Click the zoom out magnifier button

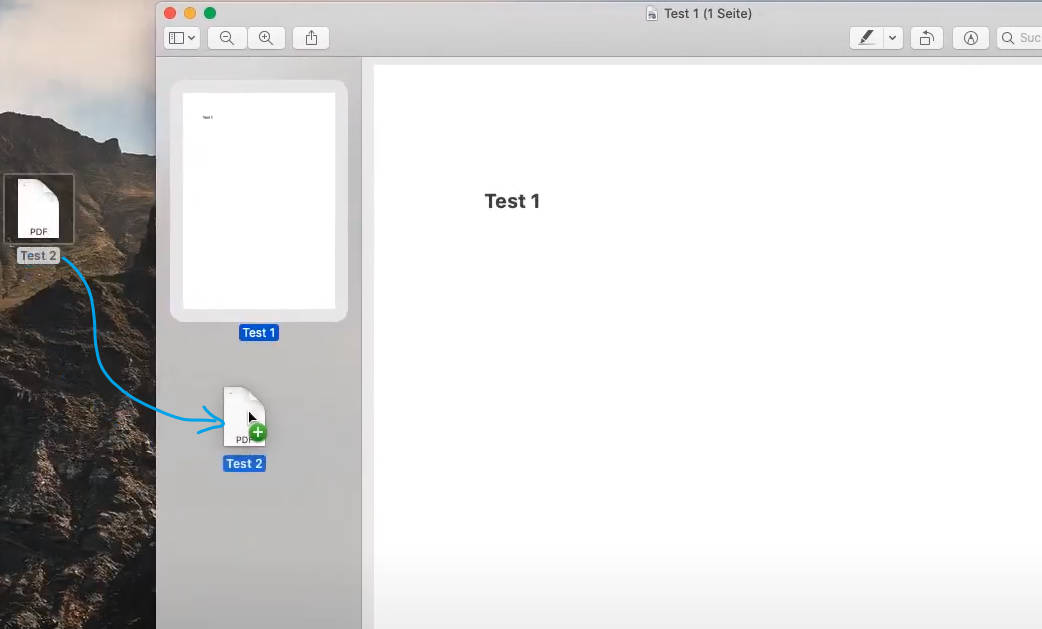pyautogui.click(x=227, y=38)
